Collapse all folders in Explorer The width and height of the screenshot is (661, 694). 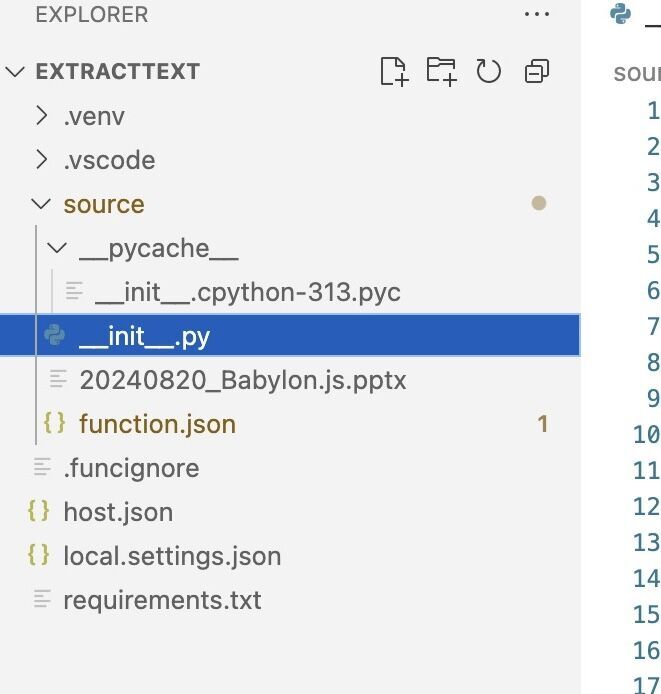537,71
